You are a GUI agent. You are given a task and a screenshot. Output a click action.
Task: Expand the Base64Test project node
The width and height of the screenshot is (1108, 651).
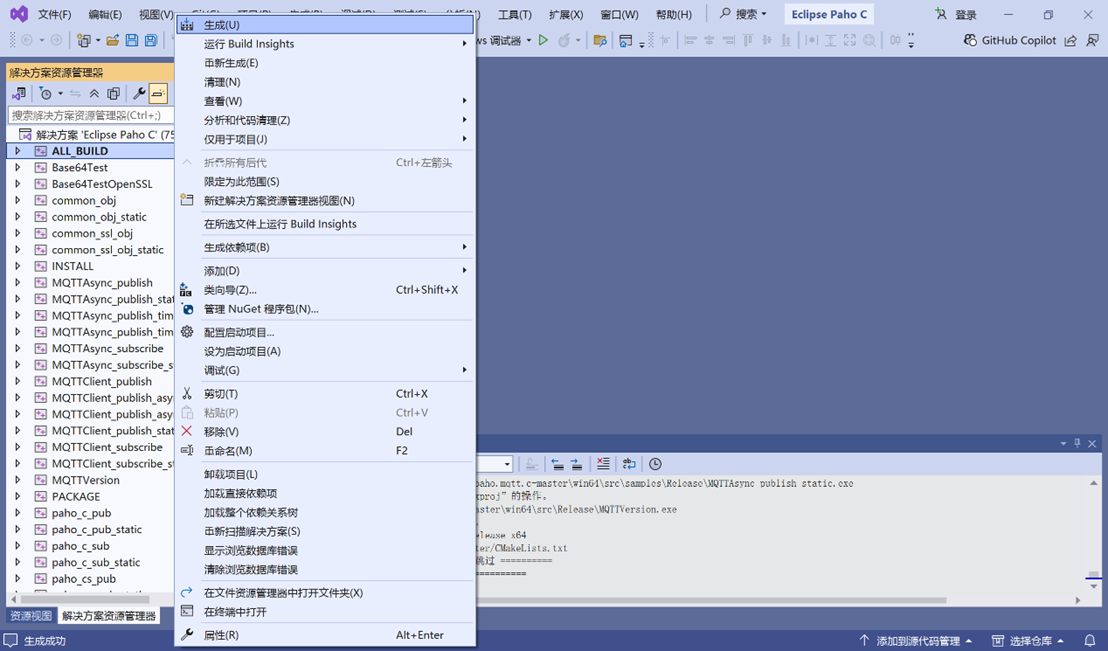[18, 168]
